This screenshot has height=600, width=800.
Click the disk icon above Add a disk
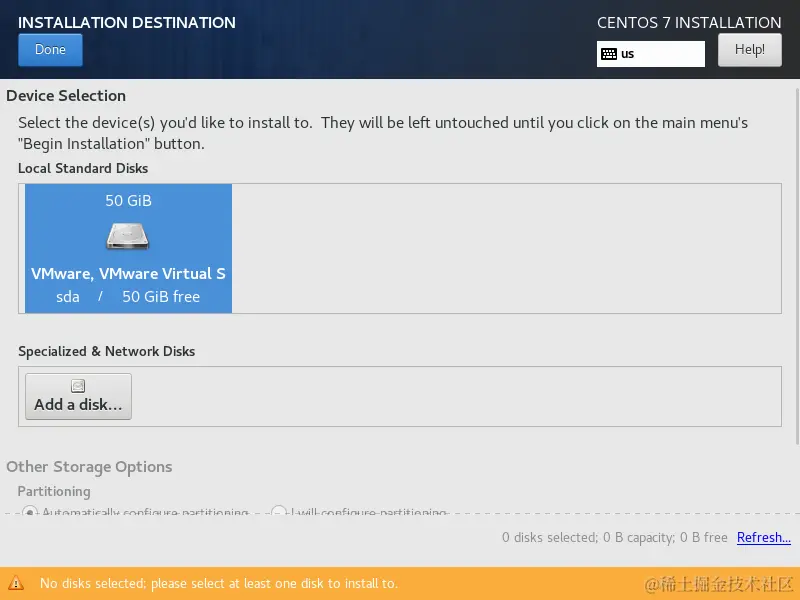78,386
